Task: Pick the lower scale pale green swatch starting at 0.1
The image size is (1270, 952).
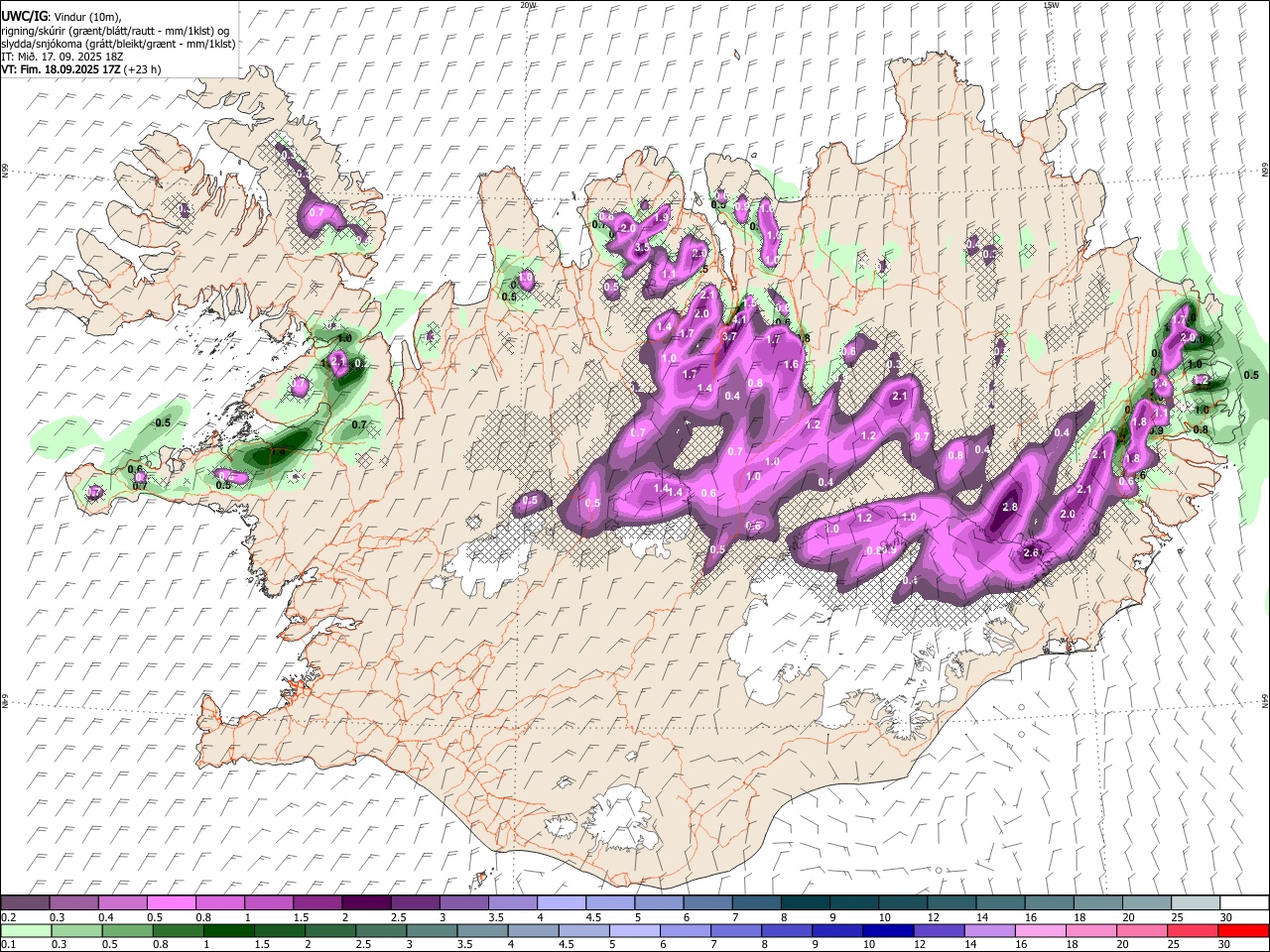Action: pyautogui.click(x=25, y=930)
